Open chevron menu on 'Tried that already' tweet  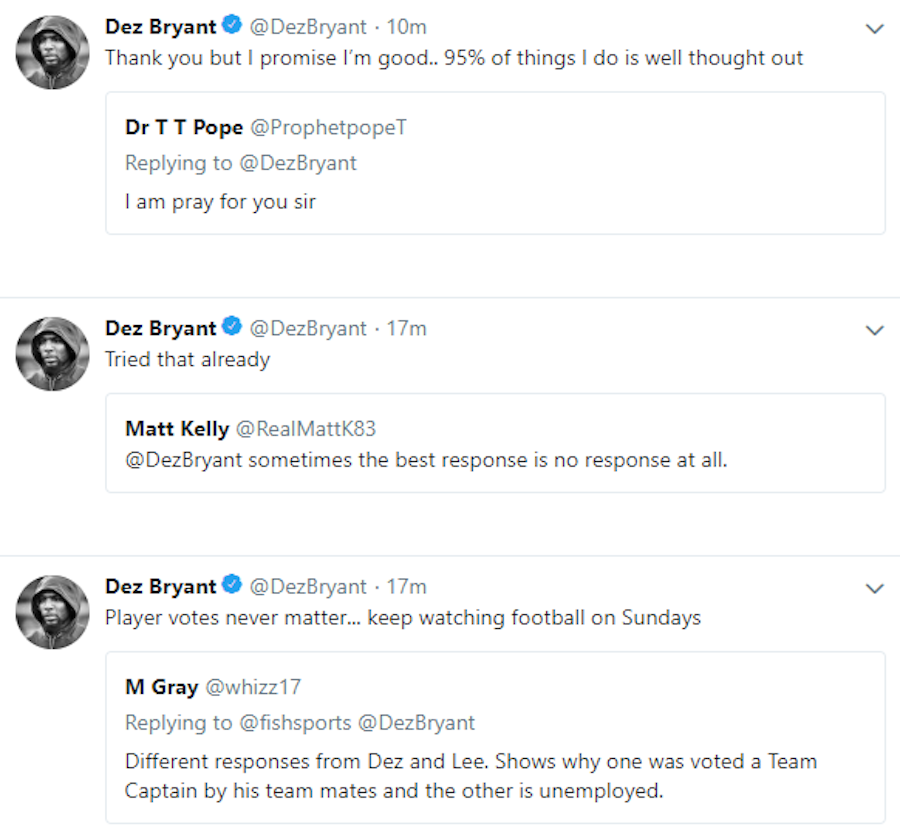(x=875, y=330)
